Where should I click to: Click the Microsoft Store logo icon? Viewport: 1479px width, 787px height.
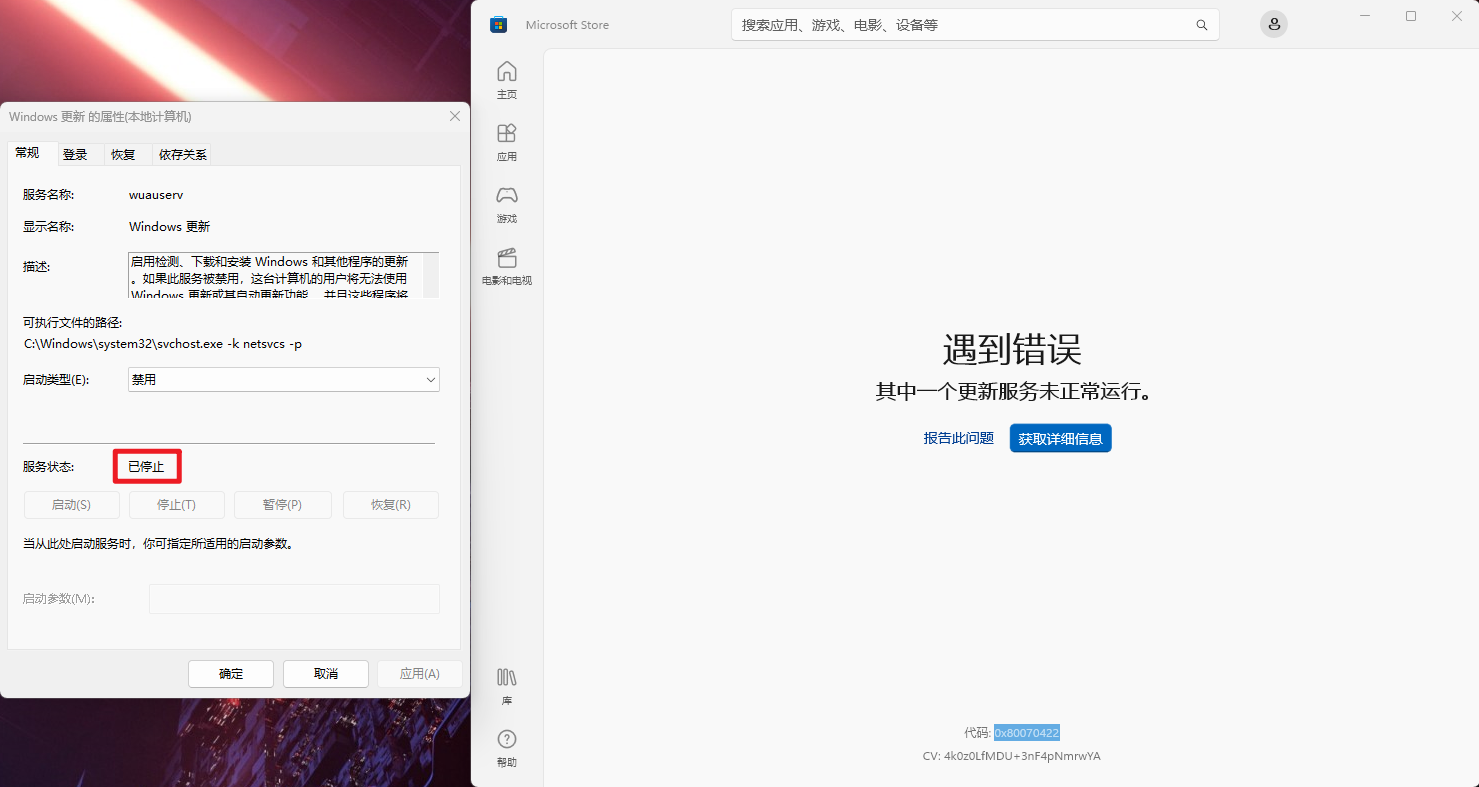(x=497, y=24)
